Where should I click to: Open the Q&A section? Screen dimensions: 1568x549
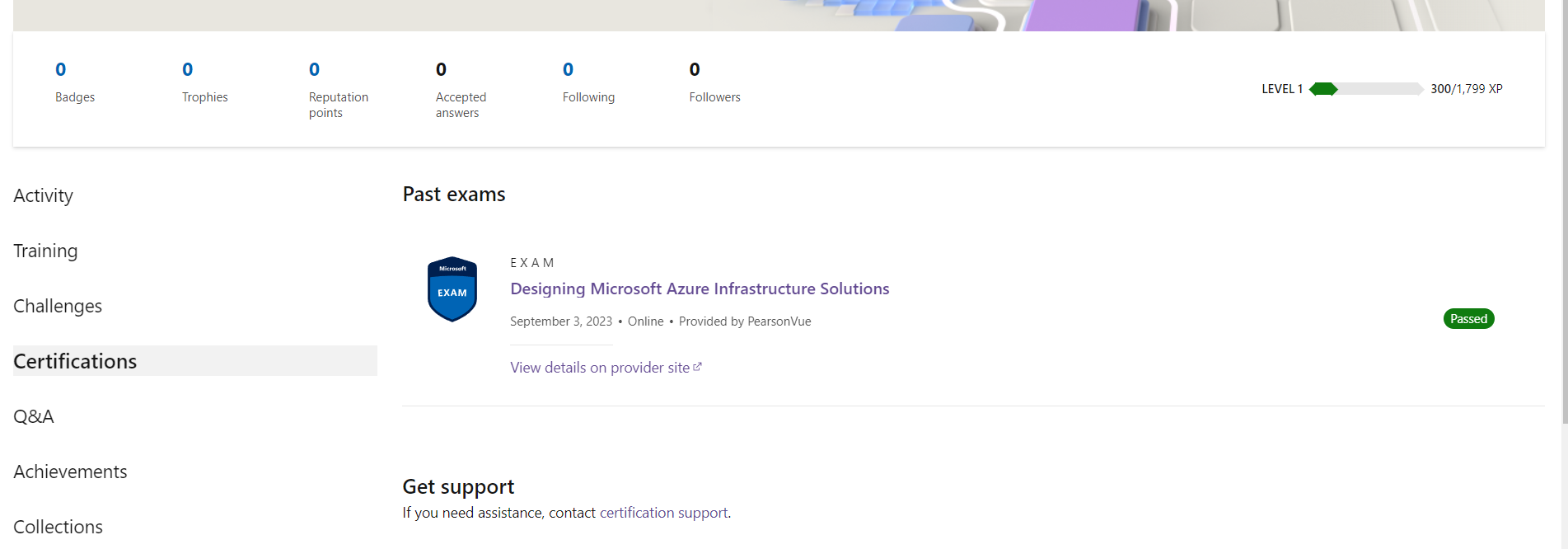point(34,416)
